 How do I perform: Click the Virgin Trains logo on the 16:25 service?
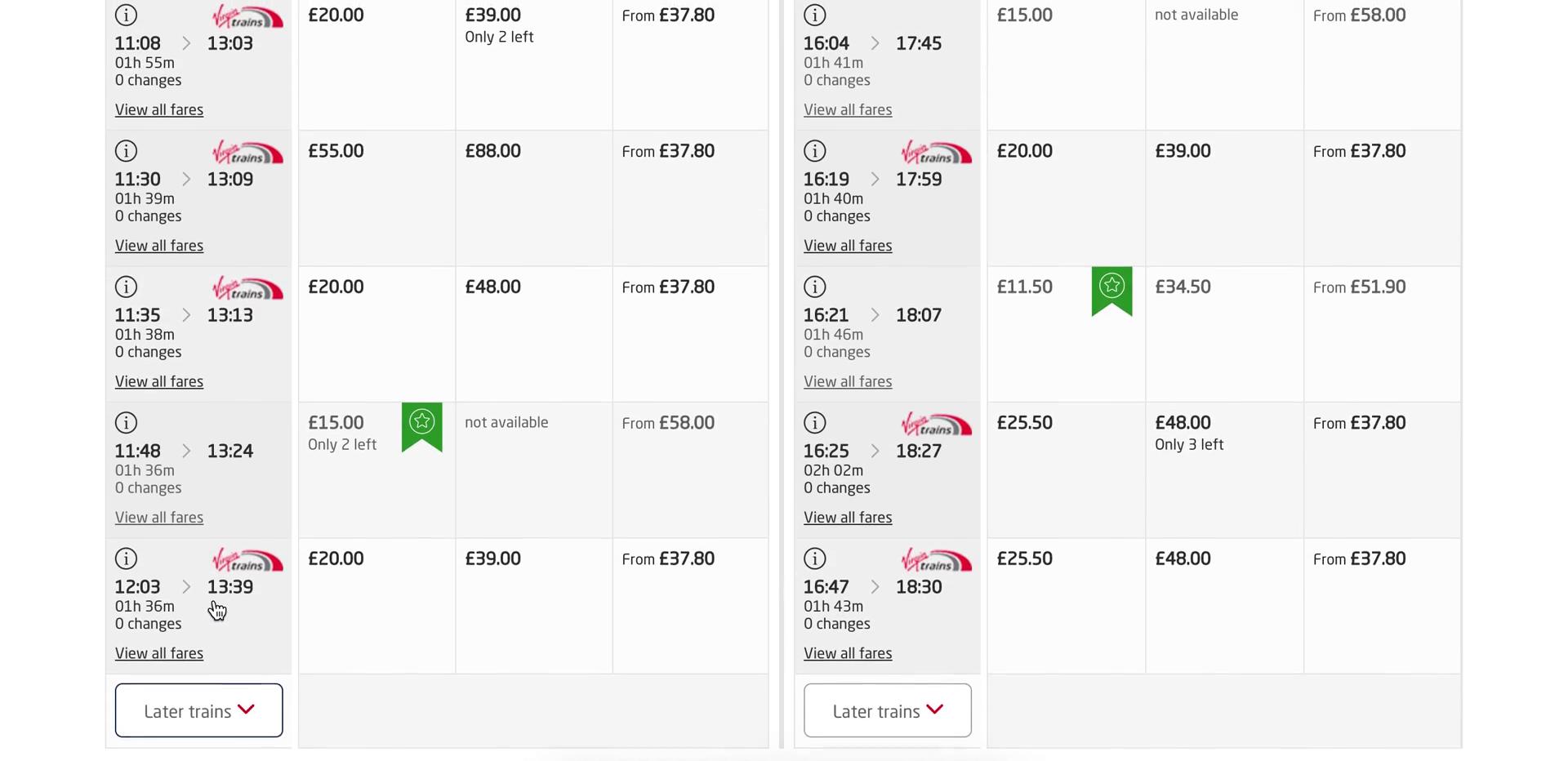tap(936, 425)
